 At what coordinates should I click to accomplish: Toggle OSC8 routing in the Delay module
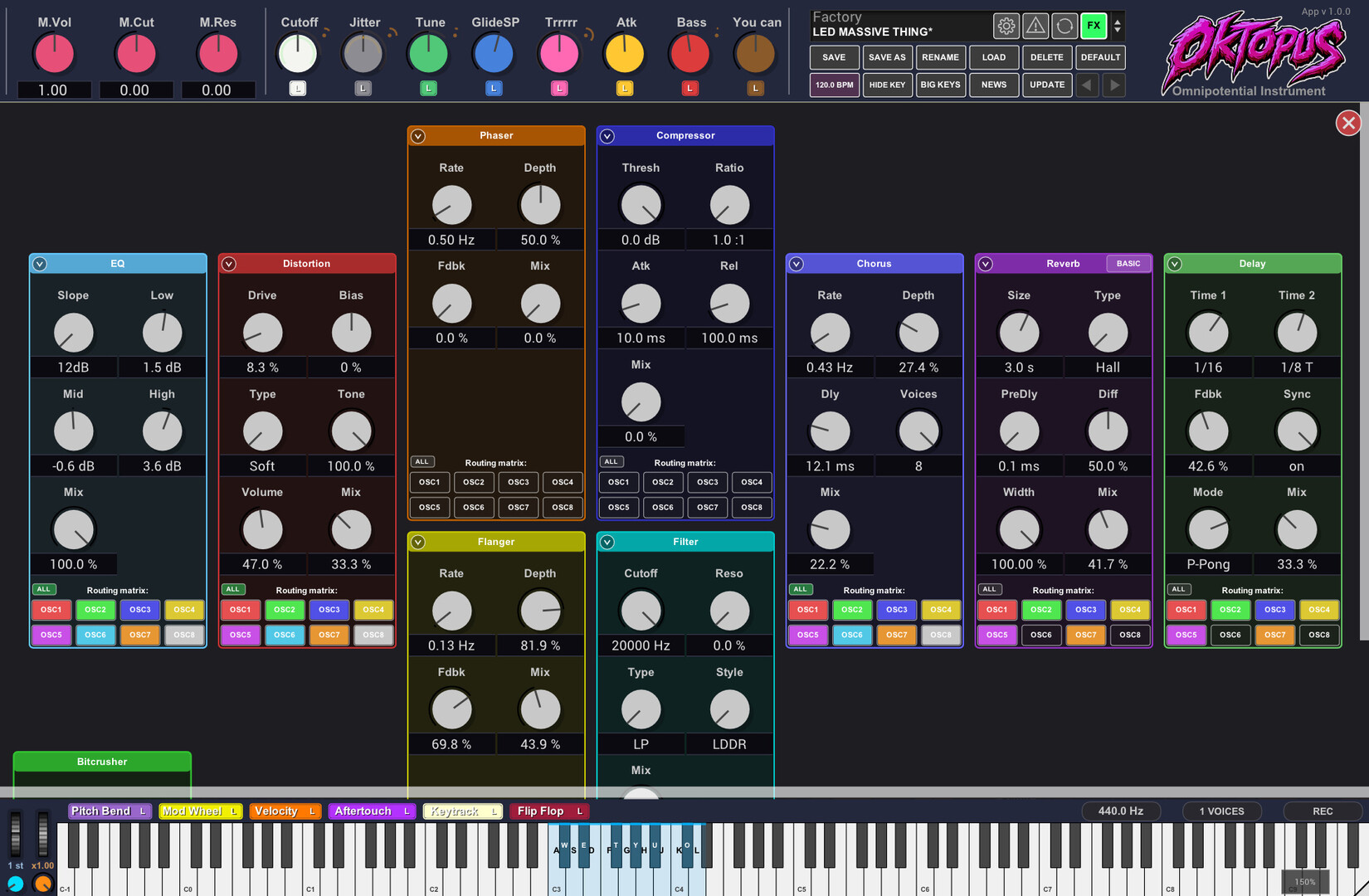point(1319,635)
